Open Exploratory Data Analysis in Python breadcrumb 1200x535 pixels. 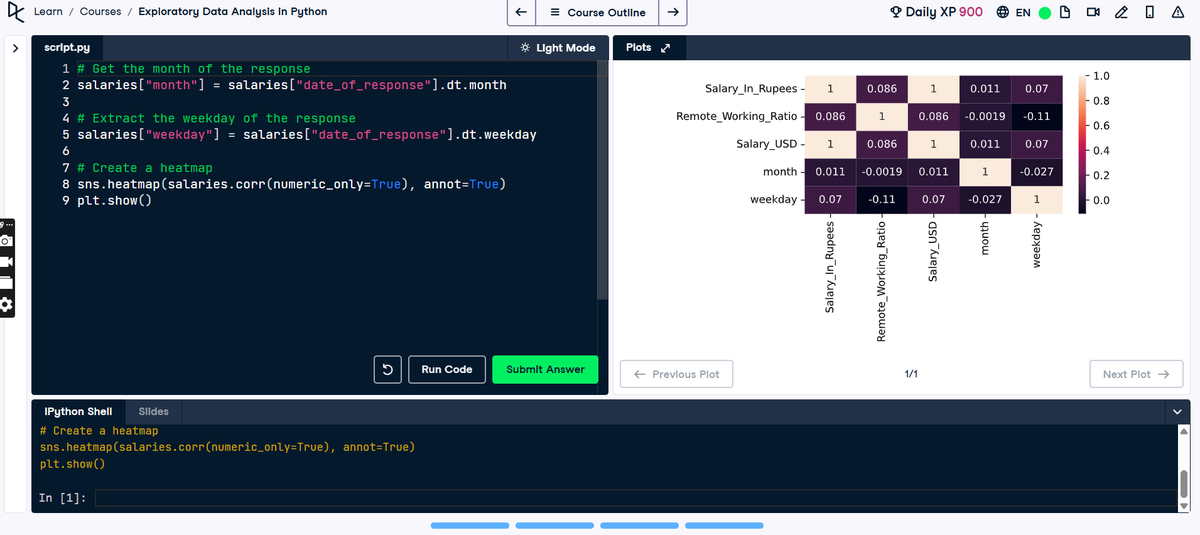232,12
